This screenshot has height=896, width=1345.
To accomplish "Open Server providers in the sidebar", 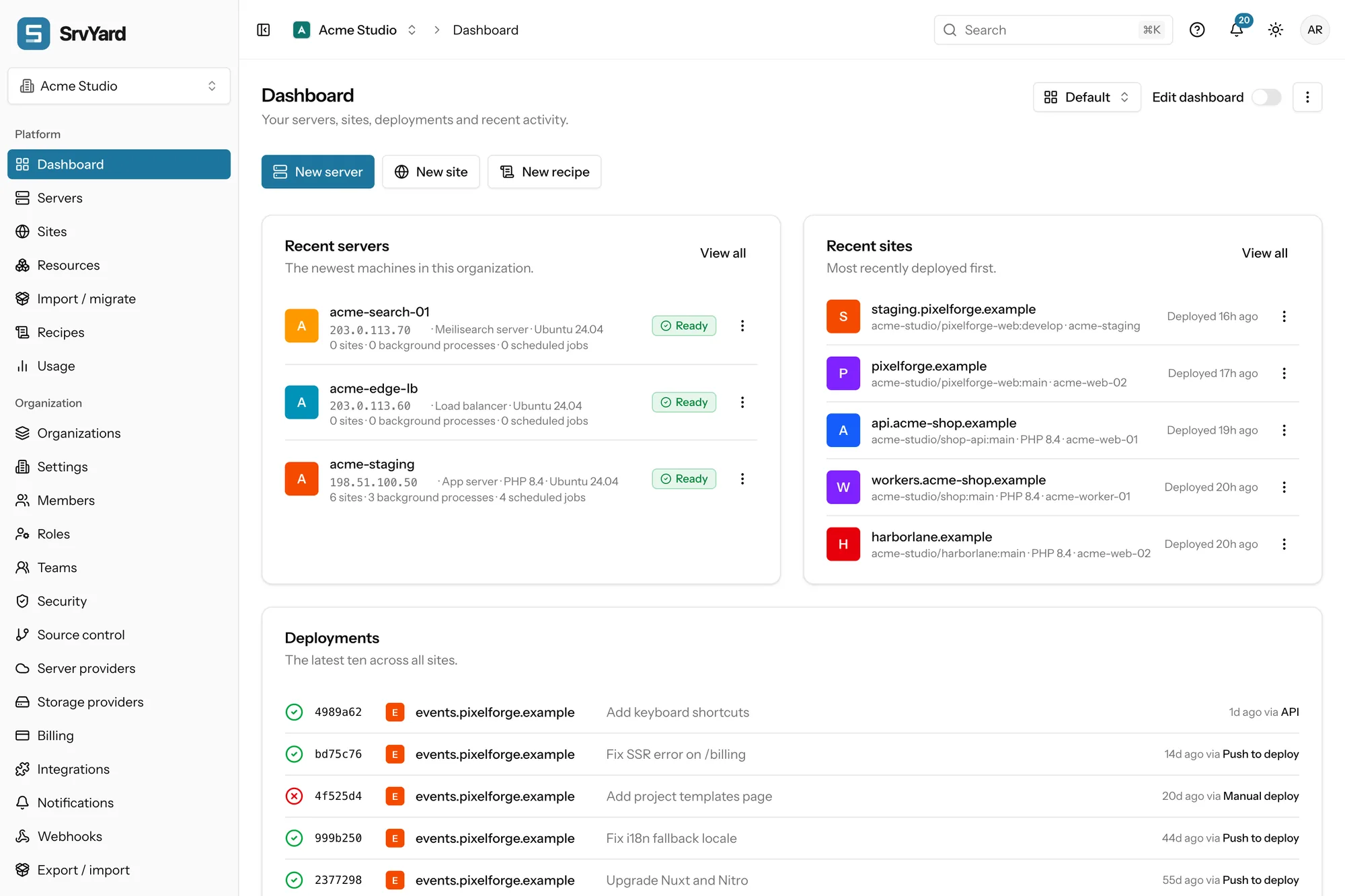I will [x=119, y=668].
